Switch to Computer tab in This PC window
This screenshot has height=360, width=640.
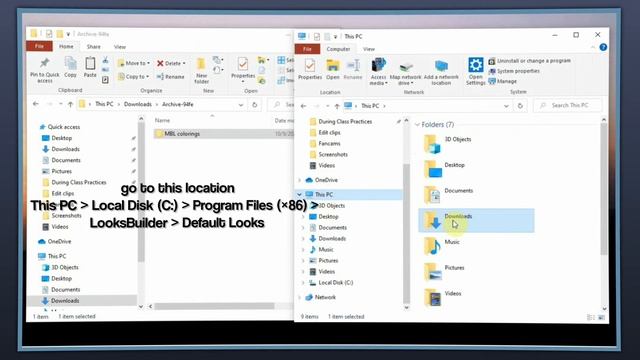pos(338,49)
